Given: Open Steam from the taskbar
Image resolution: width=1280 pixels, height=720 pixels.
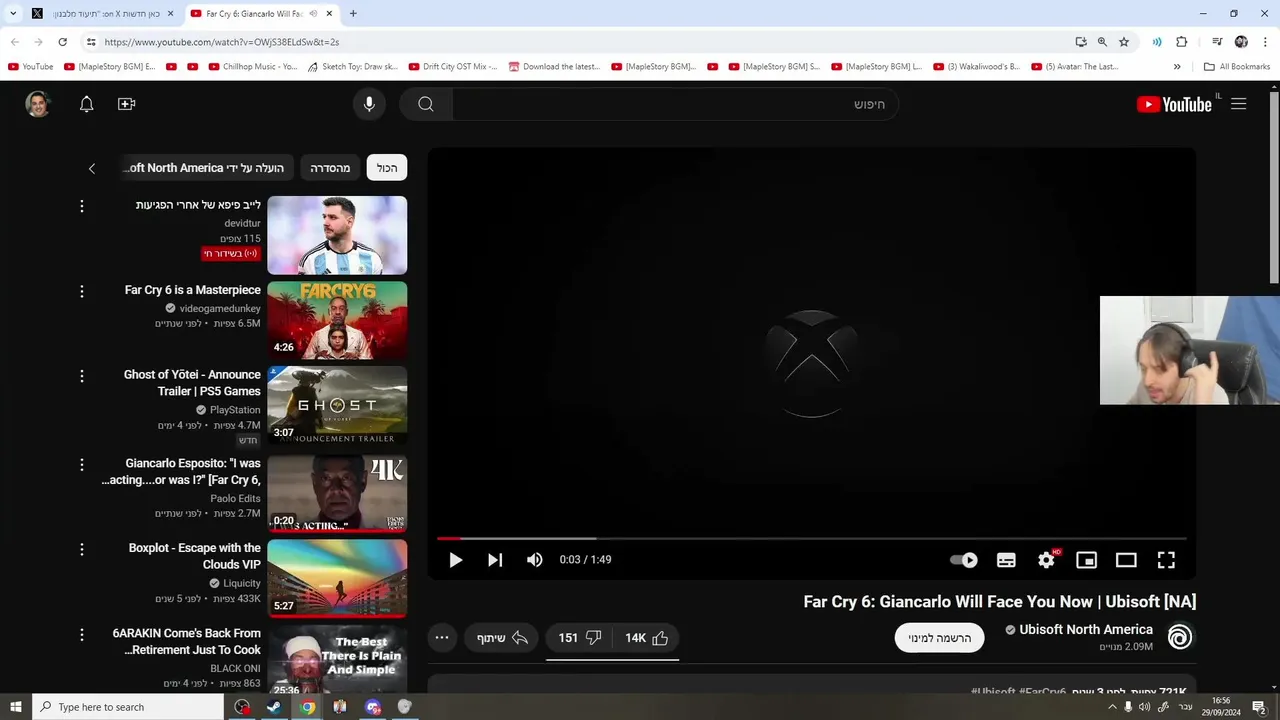Looking at the screenshot, I should pos(273,707).
